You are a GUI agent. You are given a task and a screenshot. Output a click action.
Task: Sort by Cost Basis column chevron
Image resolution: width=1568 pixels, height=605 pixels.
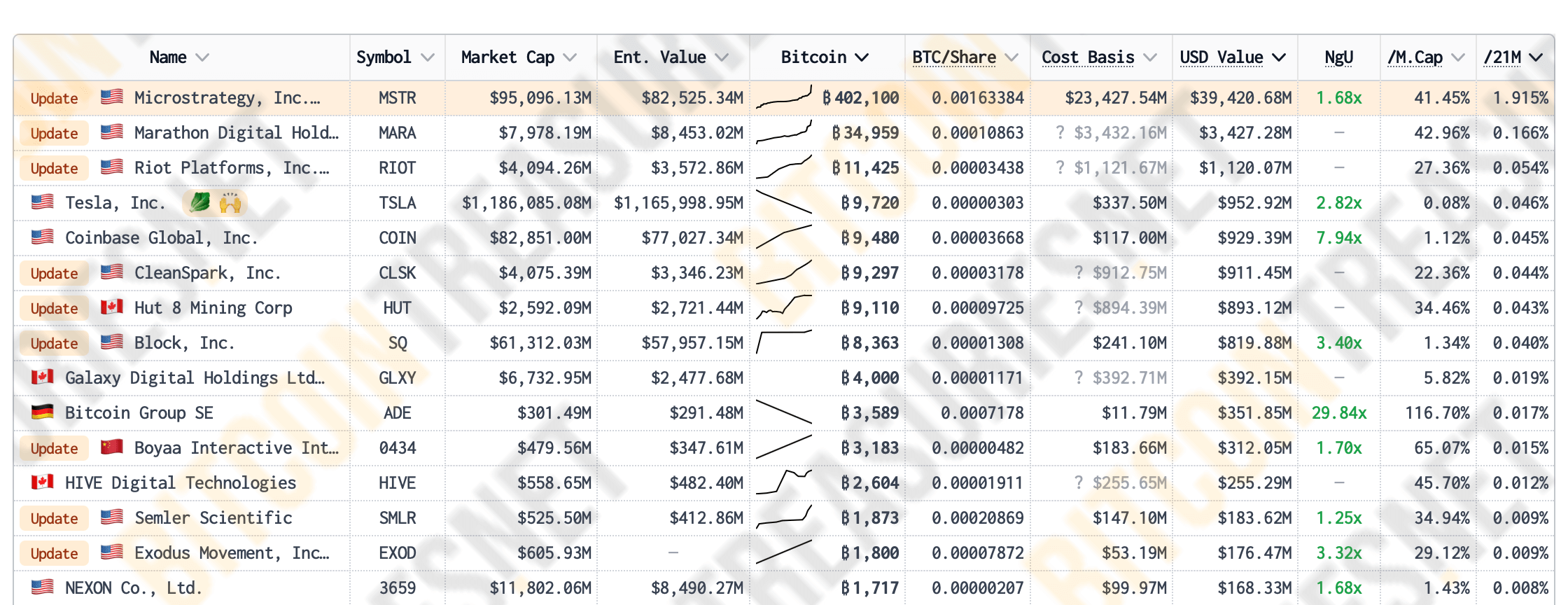click(x=1150, y=57)
